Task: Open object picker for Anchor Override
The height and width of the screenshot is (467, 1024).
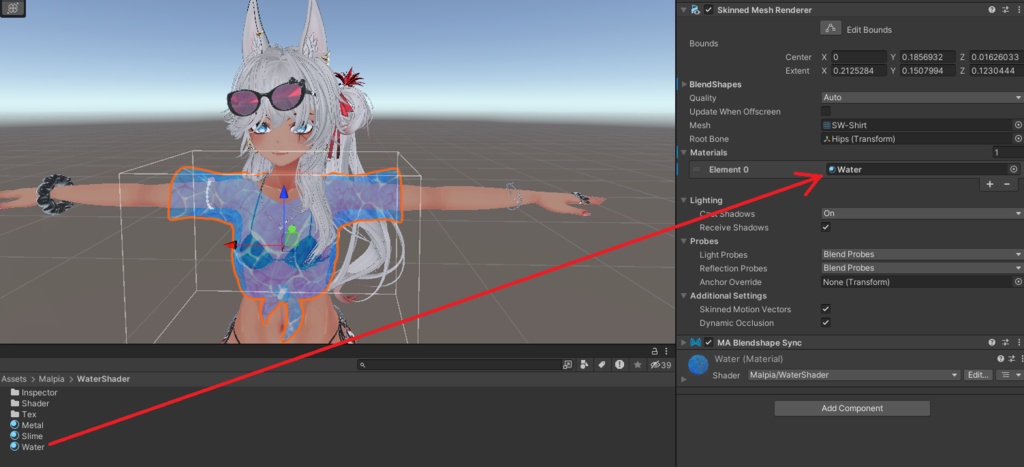Action: click(1017, 282)
